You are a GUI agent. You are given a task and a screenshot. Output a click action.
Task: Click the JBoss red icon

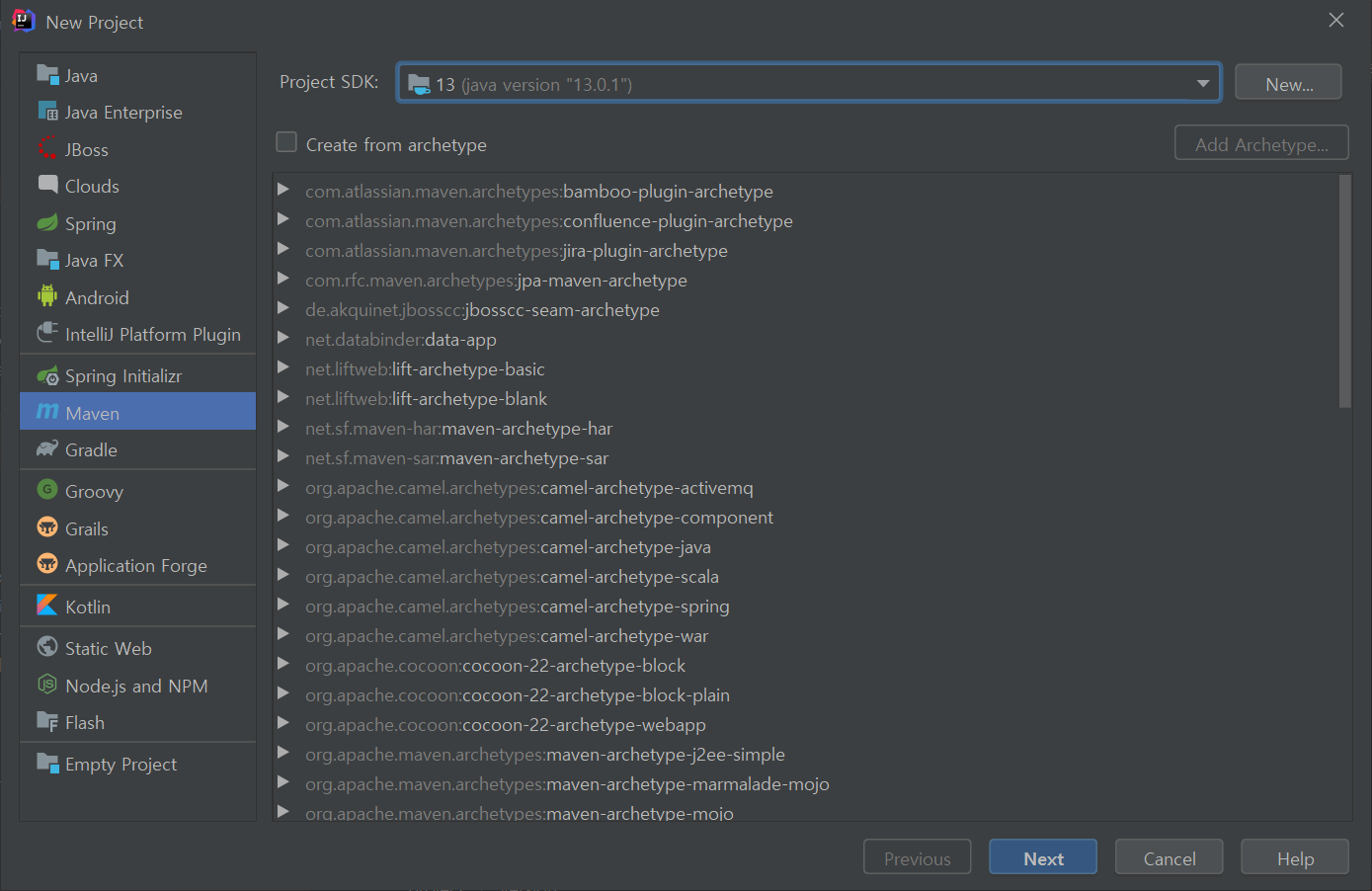point(47,148)
